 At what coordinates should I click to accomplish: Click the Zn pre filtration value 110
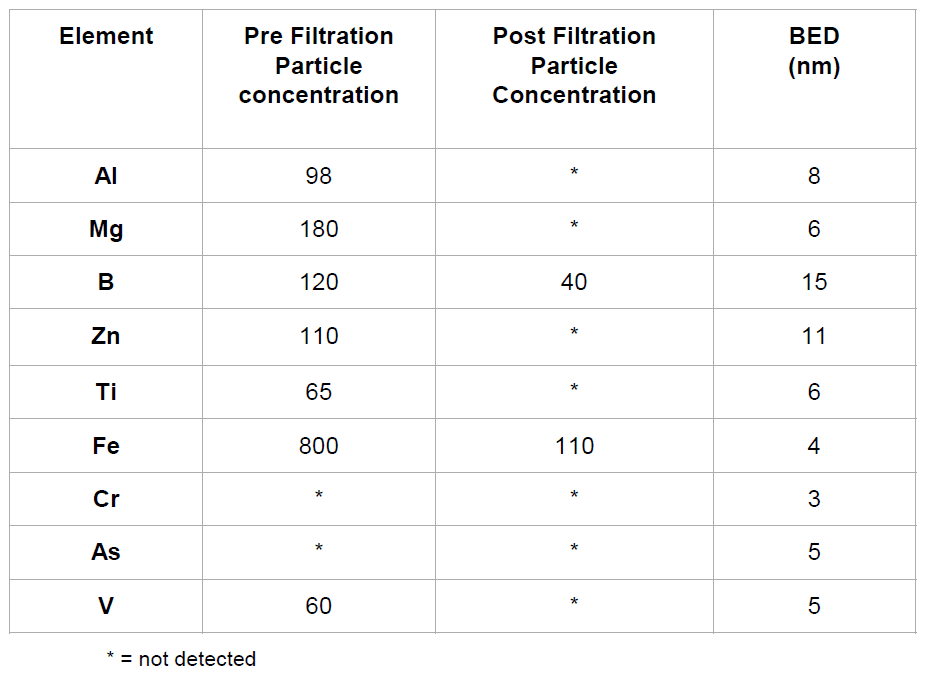click(x=319, y=336)
